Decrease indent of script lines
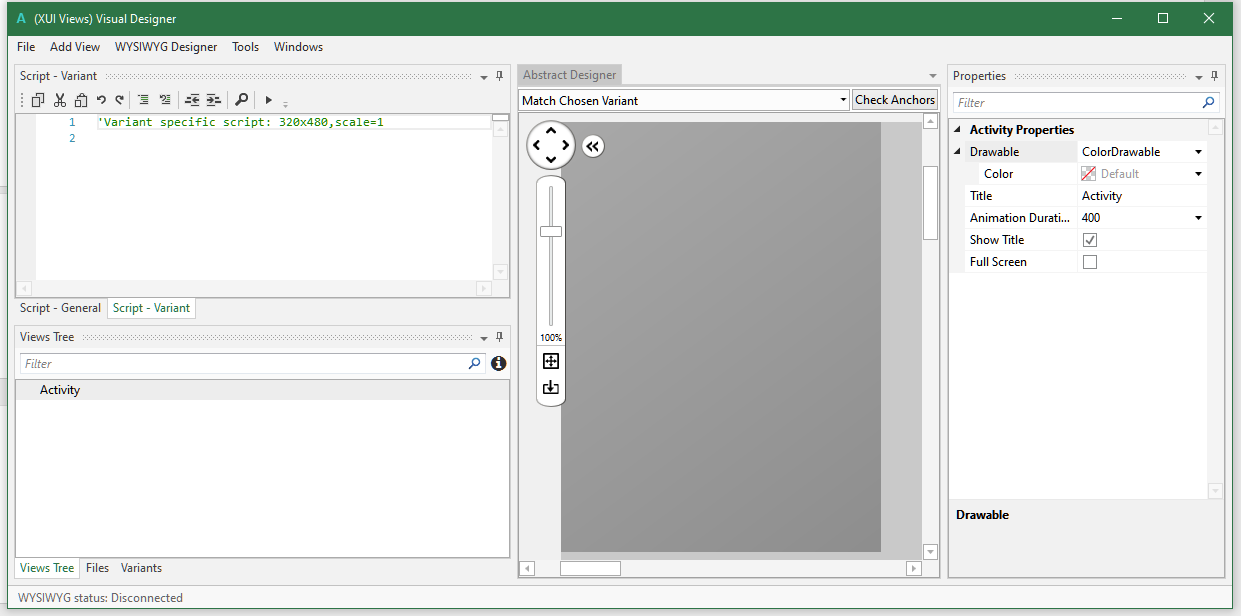Image resolution: width=1241 pixels, height=616 pixels. pyautogui.click(x=192, y=100)
